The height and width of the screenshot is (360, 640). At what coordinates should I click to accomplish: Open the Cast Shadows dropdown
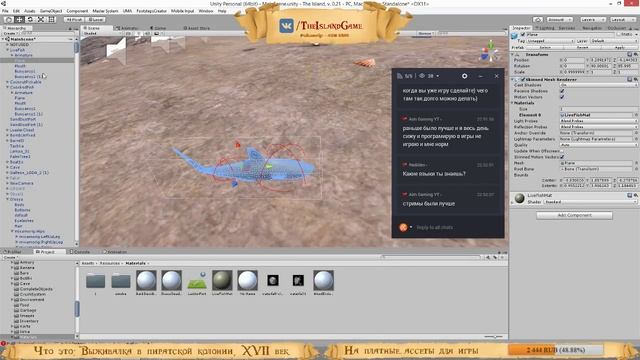coord(598,85)
